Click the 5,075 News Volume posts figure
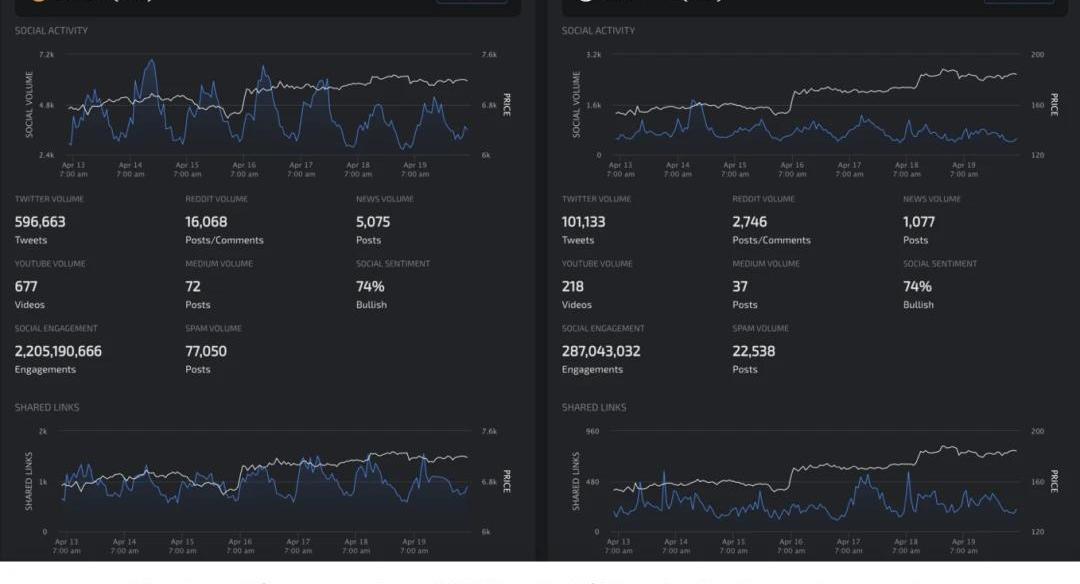This screenshot has height=584, width=1080. pyautogui.click(x=373, y=222)
